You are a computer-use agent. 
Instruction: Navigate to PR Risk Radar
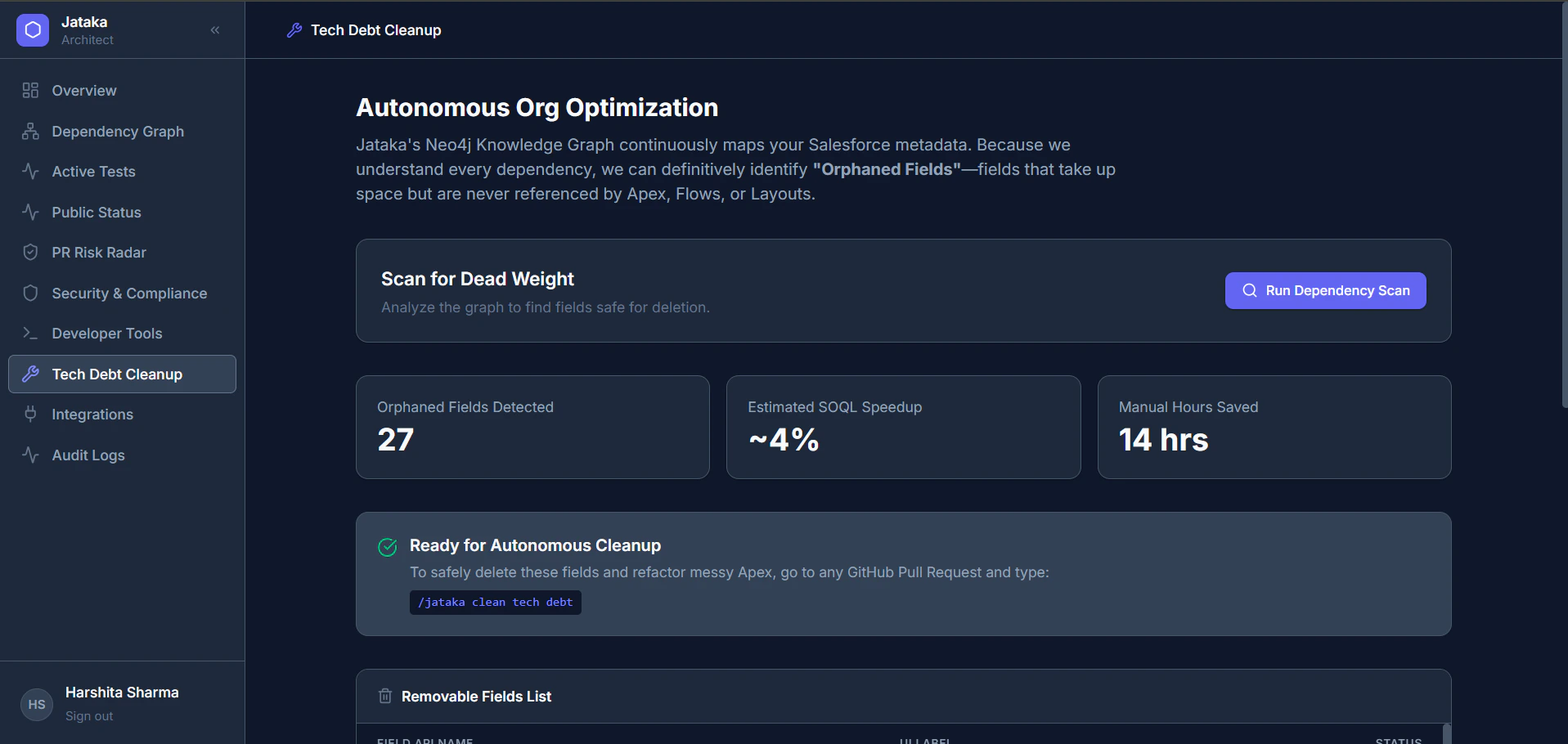click(123, 252)
